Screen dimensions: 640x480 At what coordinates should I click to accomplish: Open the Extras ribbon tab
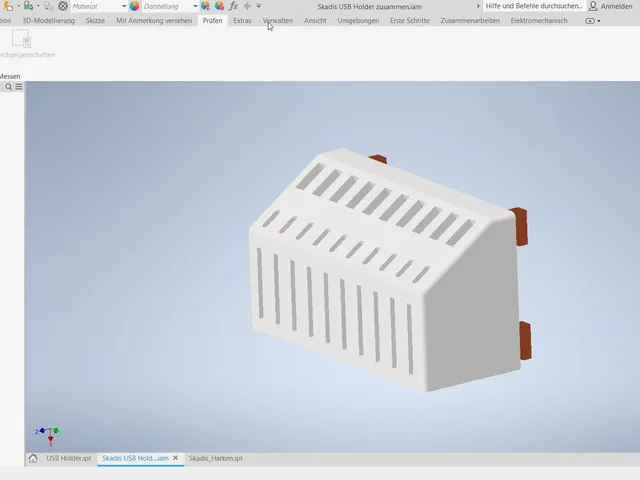[242, 20]
